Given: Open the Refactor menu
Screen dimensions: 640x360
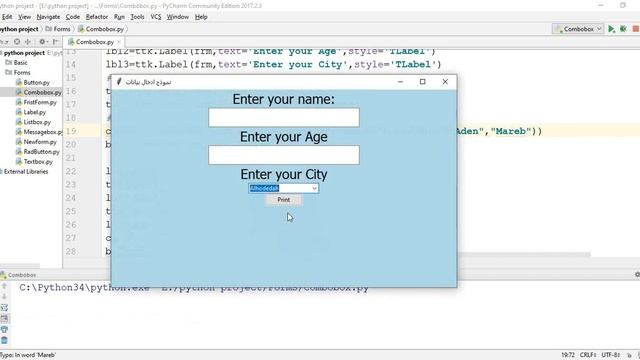Looking at the screenshot, I should point(97,17).
